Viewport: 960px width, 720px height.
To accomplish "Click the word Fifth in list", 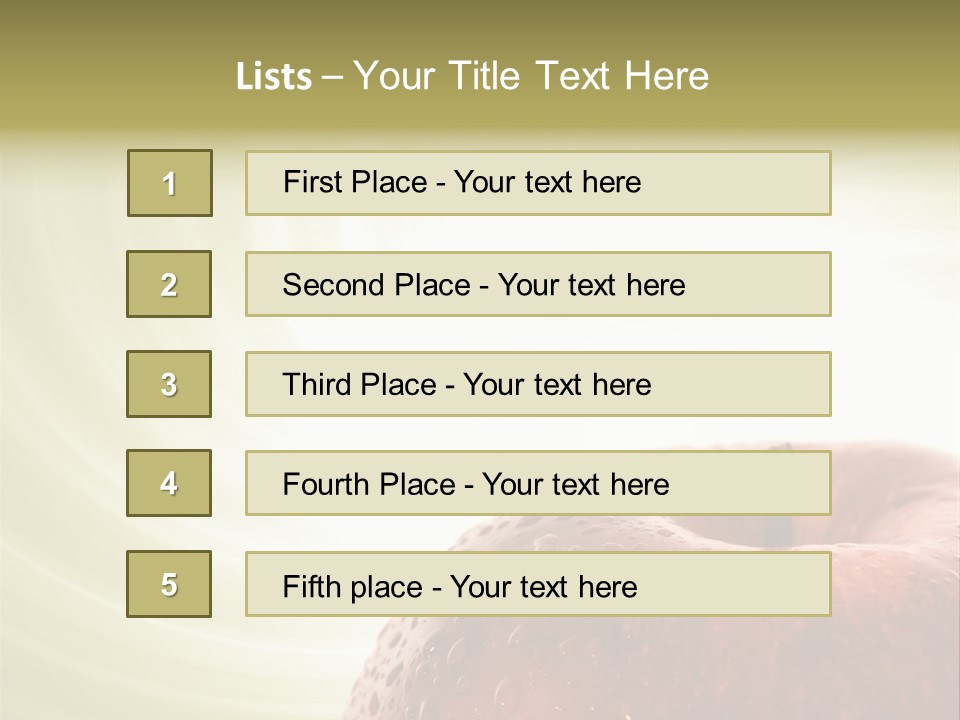I will (x=303, y=587).
